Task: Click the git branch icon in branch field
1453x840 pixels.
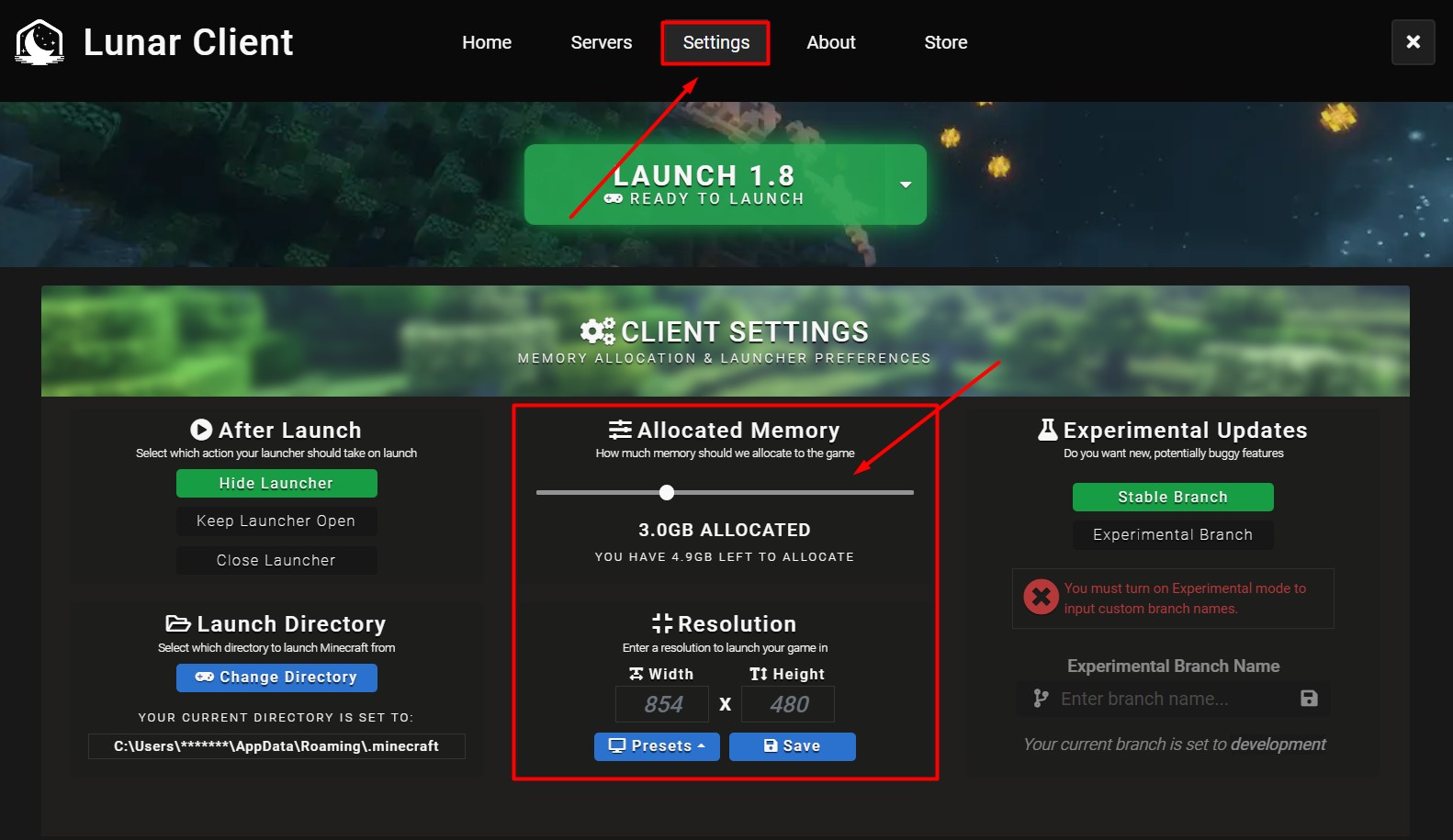Action: 1041,699
